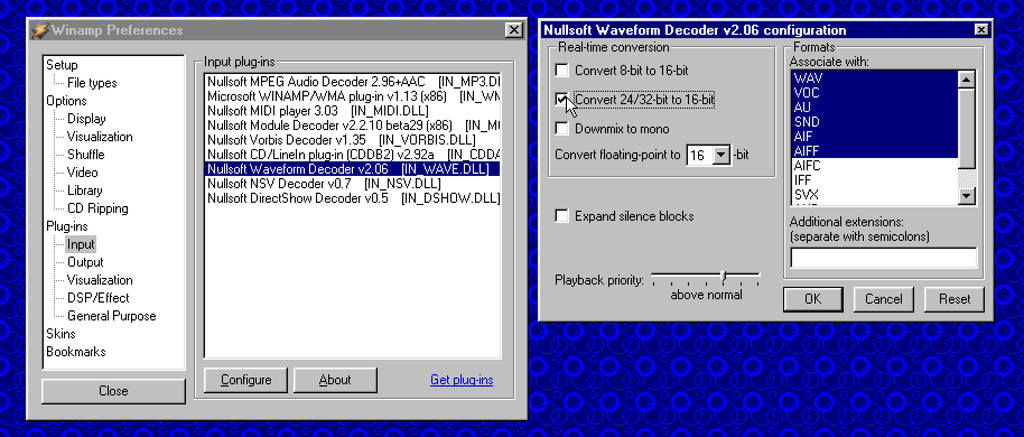Select VOC format in the list
This screenshot has width=1024, height=437.
874,93
